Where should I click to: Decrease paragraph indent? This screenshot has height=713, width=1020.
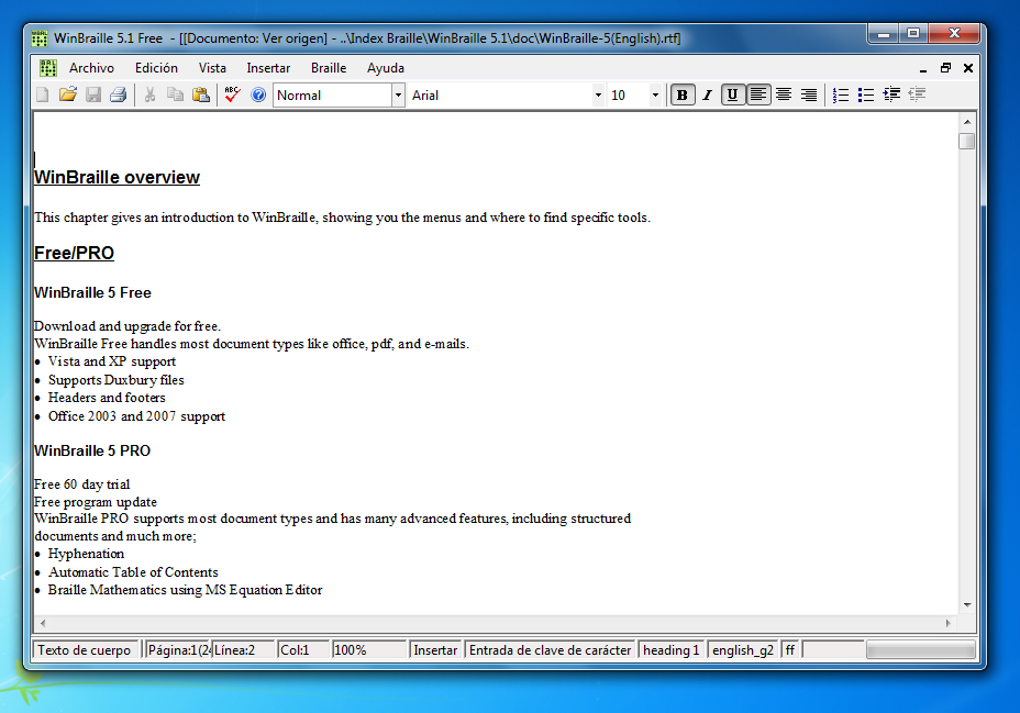pos(917,95)
